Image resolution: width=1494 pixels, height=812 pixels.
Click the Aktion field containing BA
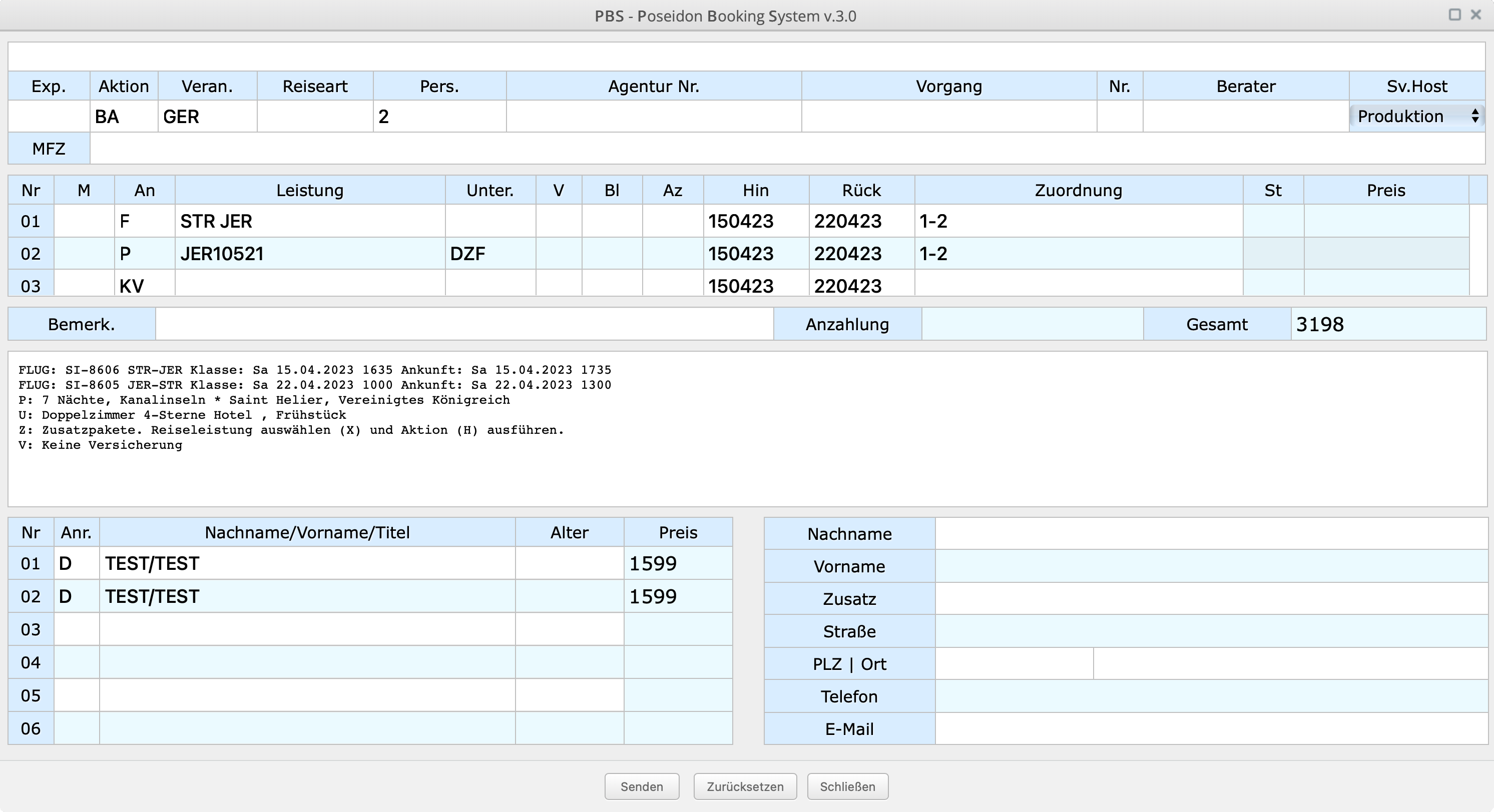(x=124, y=117)
